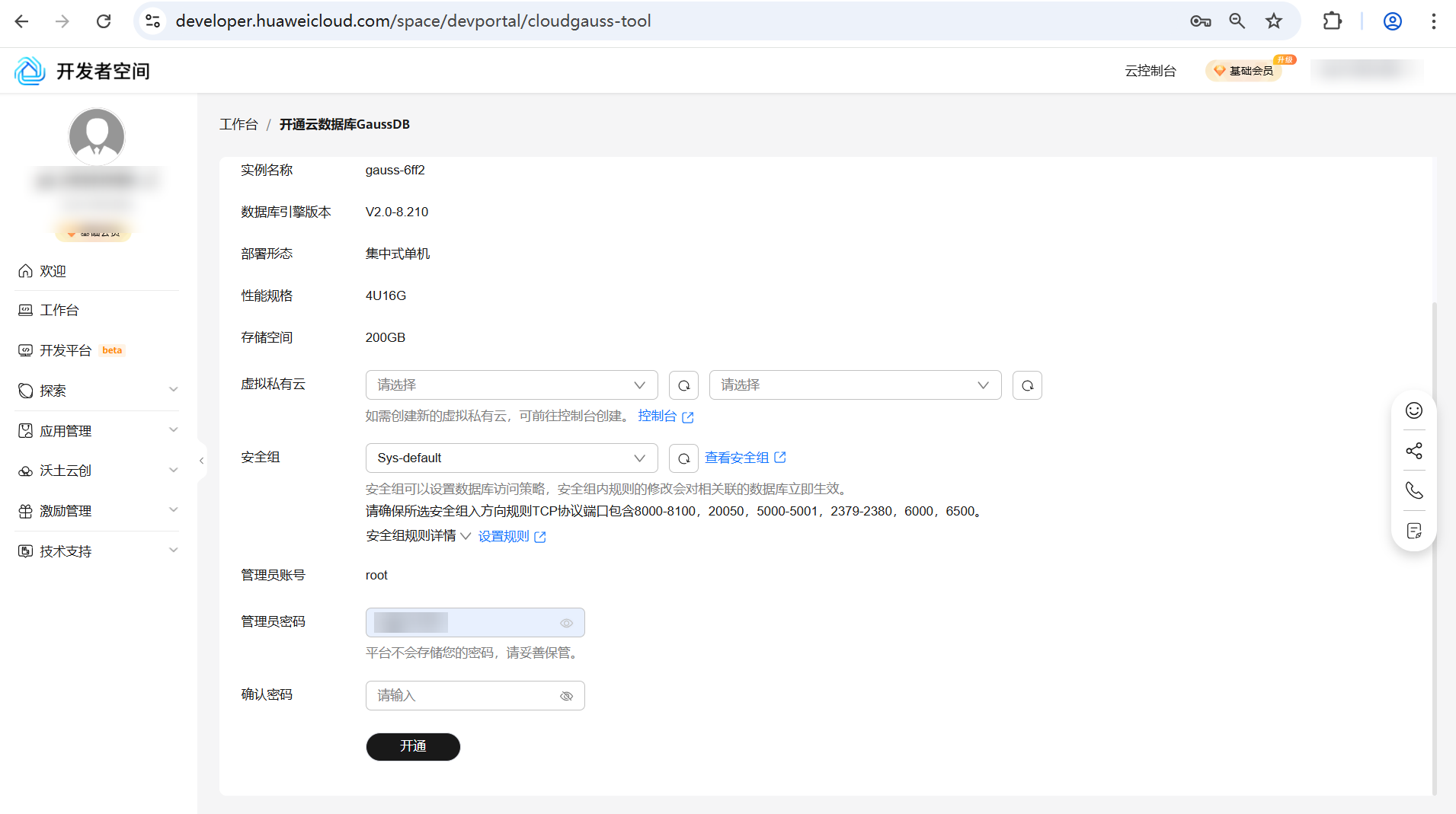Click 工作台 breadcrumb link

click(x=238, y=124)
